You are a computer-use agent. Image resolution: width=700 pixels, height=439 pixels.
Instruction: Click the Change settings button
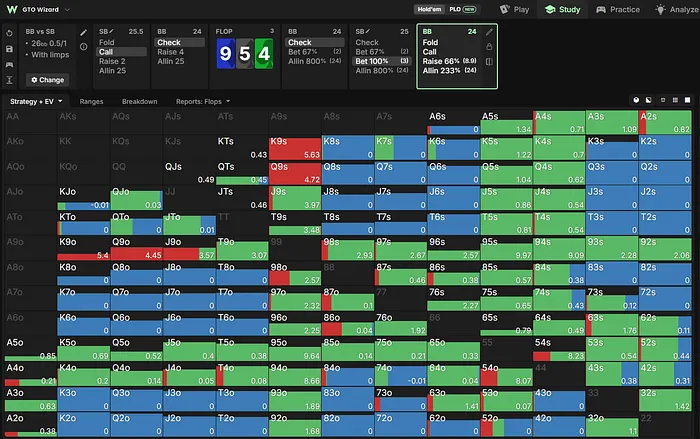pyautogui.click(x=47, y=80)
